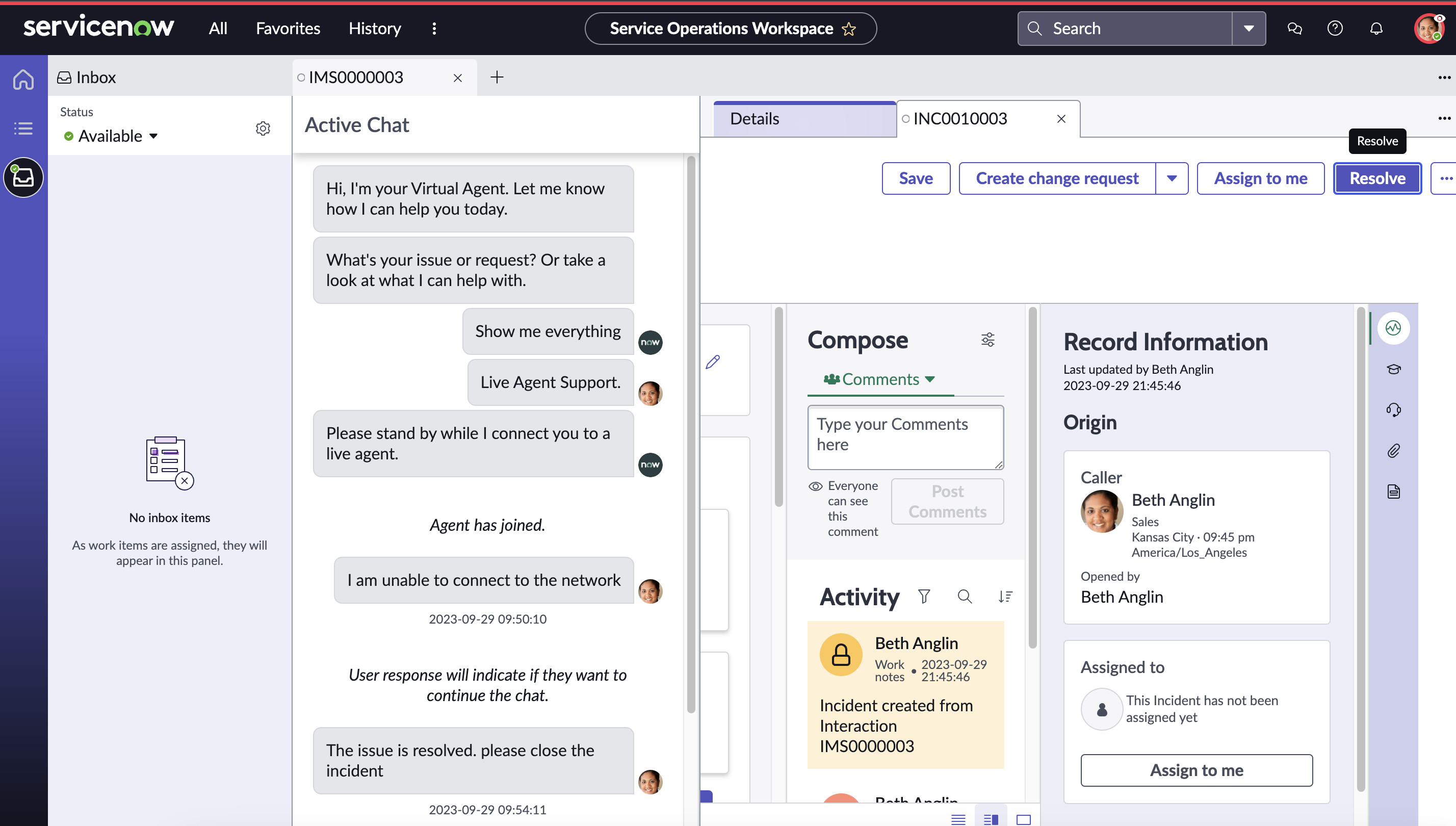The image size is (1456, 826).
Task: Open the paperclip attachments icon in the right rail
Action: (x=1394, y=450)
